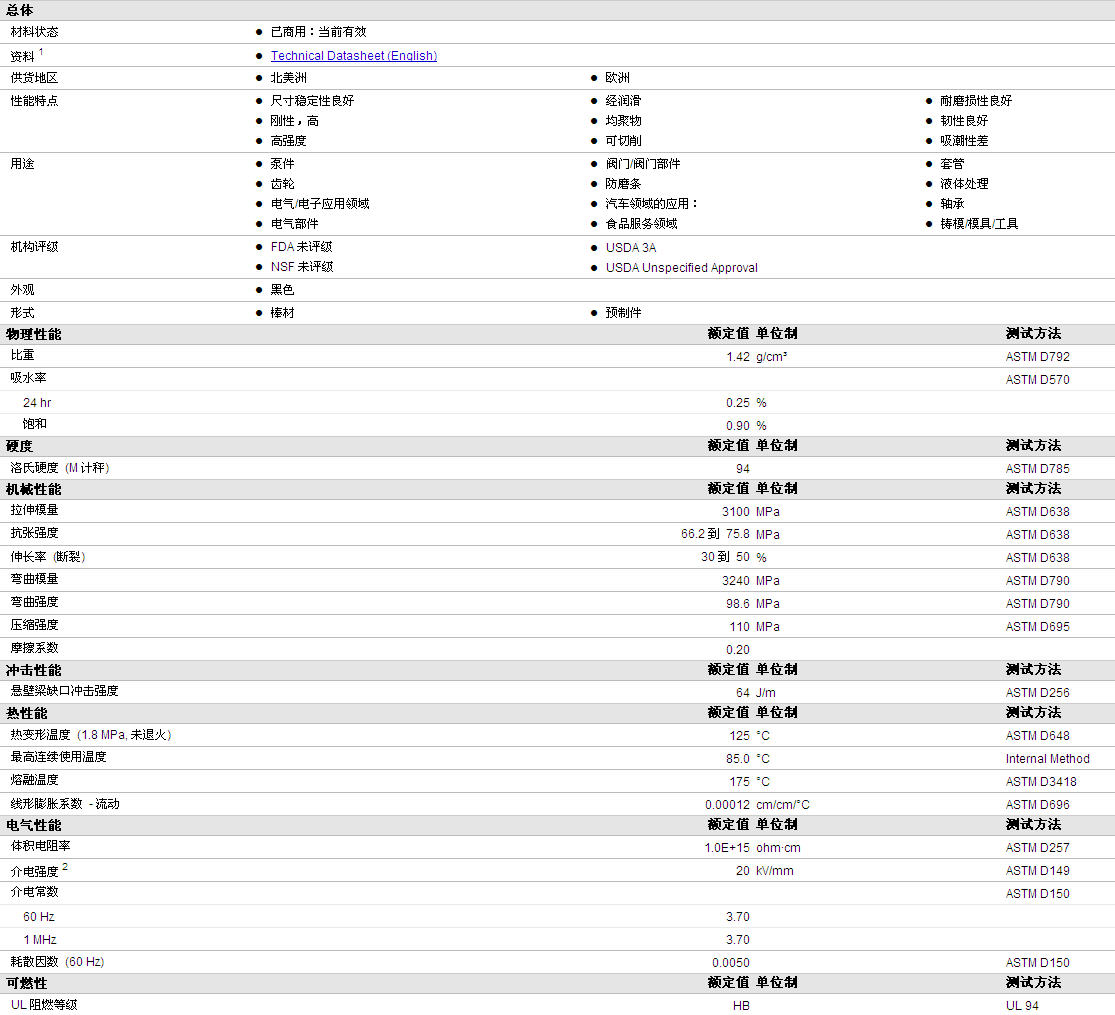This screenshot has width=1115, height=1015.
Task: Click the 北美洲 supply region
Action: point(289,78)
